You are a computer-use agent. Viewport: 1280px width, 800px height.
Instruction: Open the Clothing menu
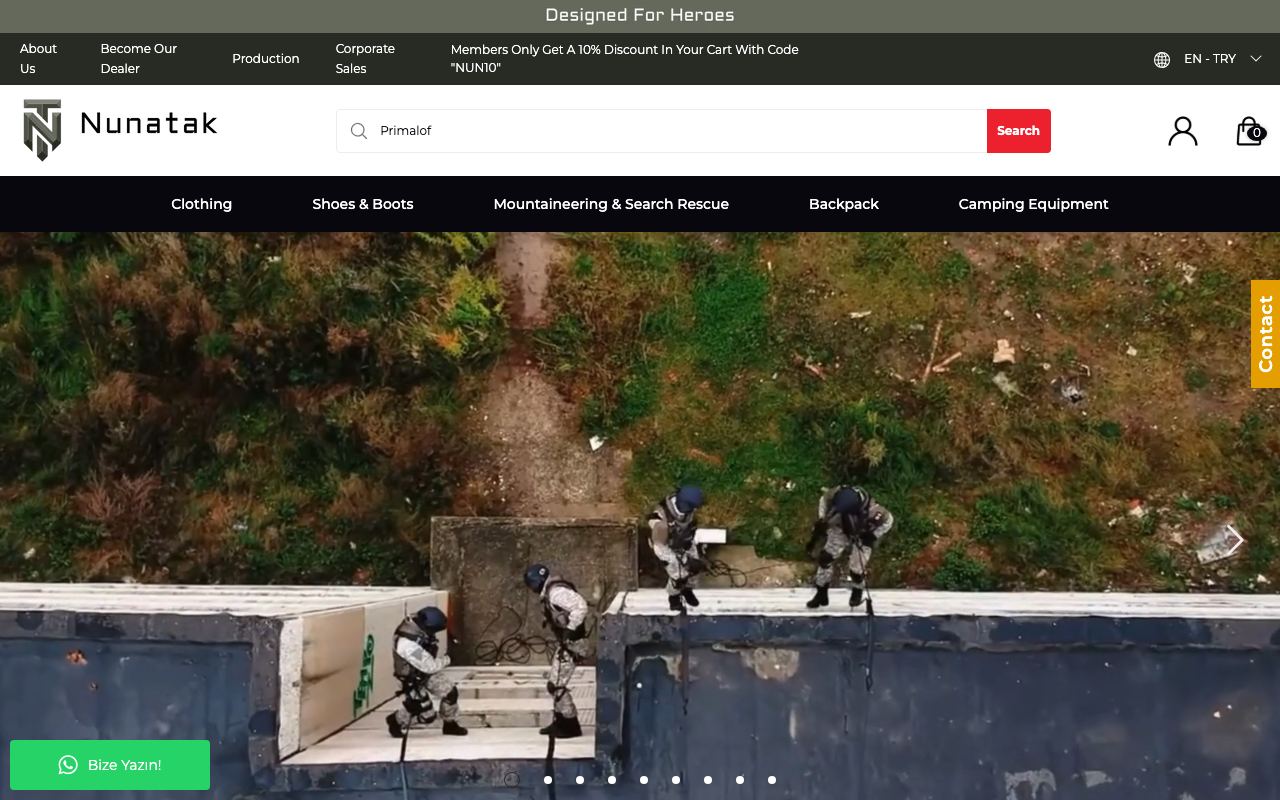click(x=201, y=204)
